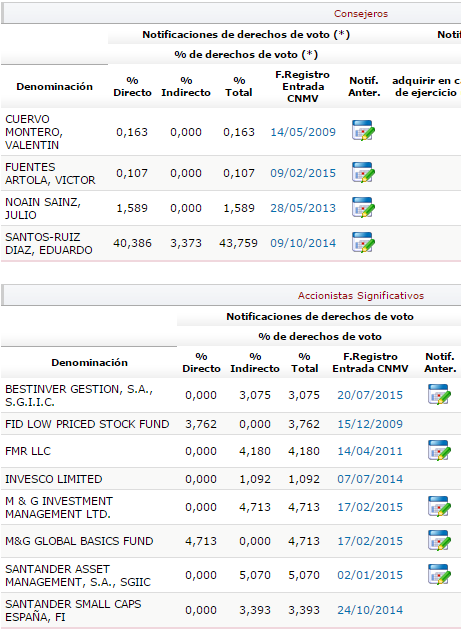Select the name CUERVO MONTERO, VALENTIN
The image size is (461, 629).
point(34,132)
